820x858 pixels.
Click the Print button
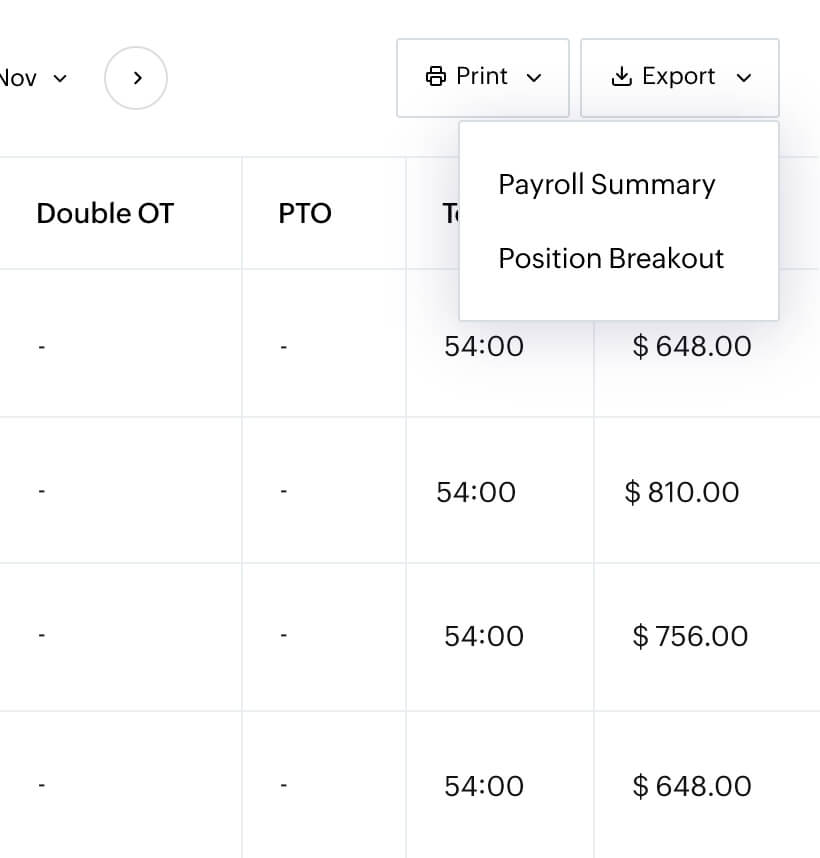[x=483, y=77]
